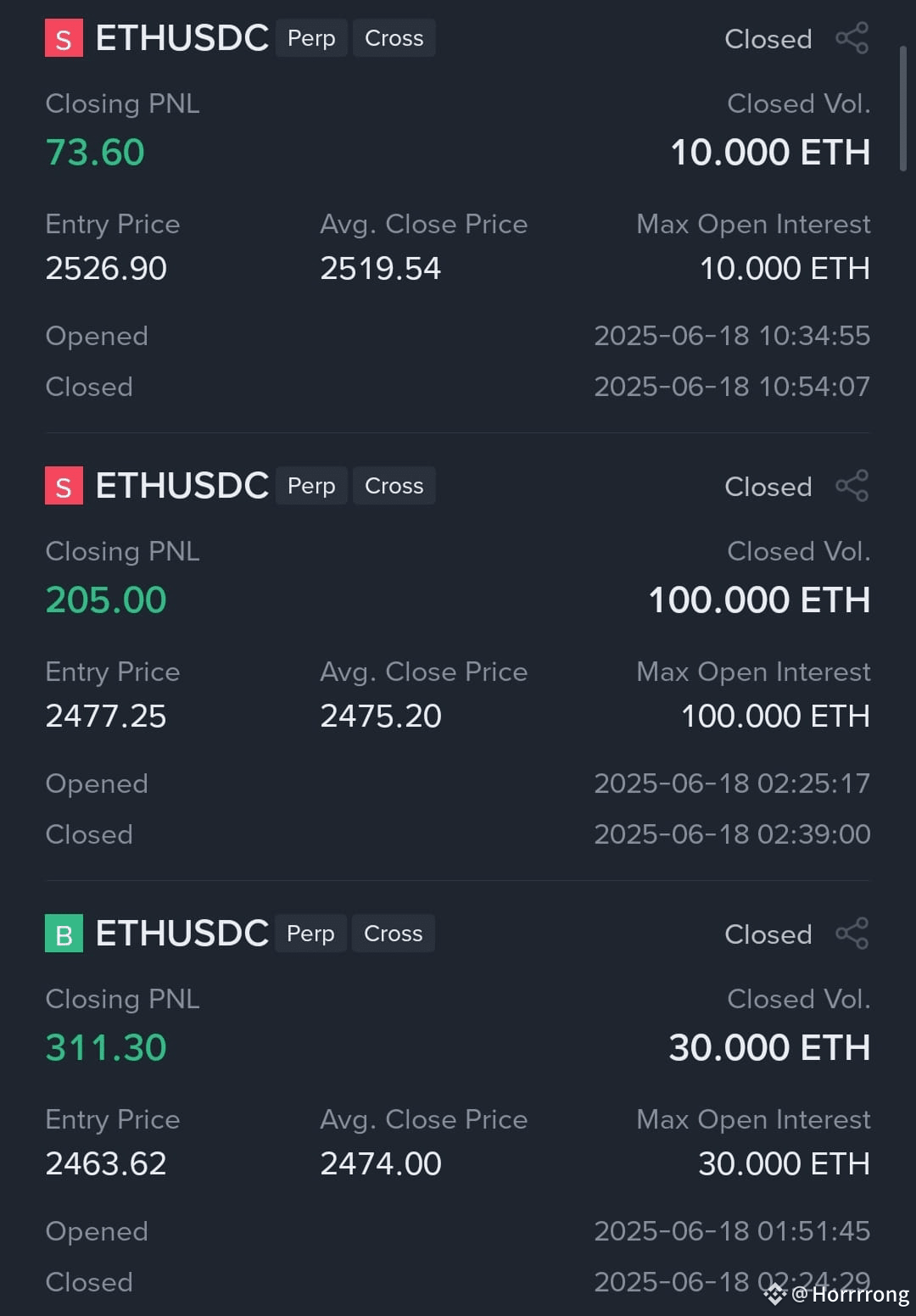Tap Perp tag on the second ETHUSDC entry
Image resolution: width=916 pixels, height=1316 pixels.
tap(311, 486)
